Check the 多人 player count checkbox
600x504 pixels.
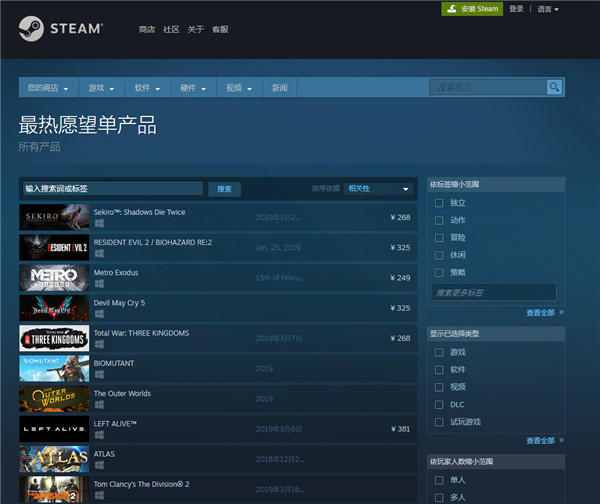(x=439, y=497)
